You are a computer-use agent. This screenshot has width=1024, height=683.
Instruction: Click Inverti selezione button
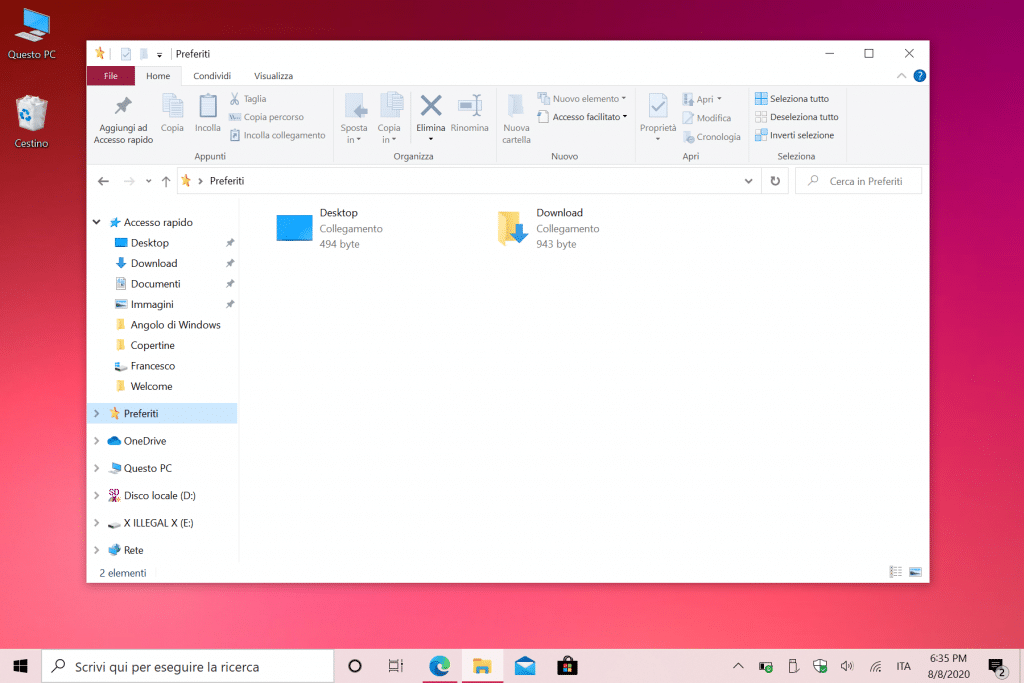[x=794, y=135]
